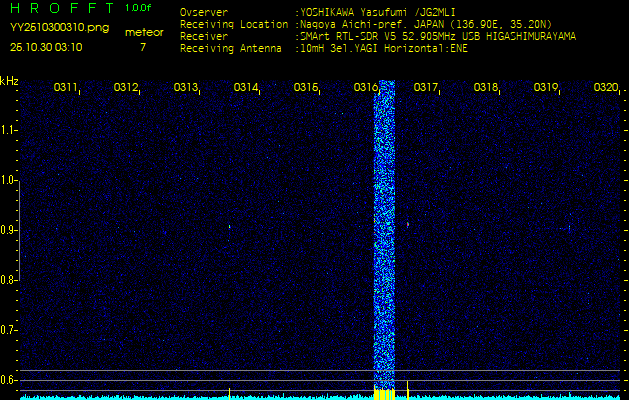Select the 0318 time marker
The image size is (629, 400).
point(486,88)
